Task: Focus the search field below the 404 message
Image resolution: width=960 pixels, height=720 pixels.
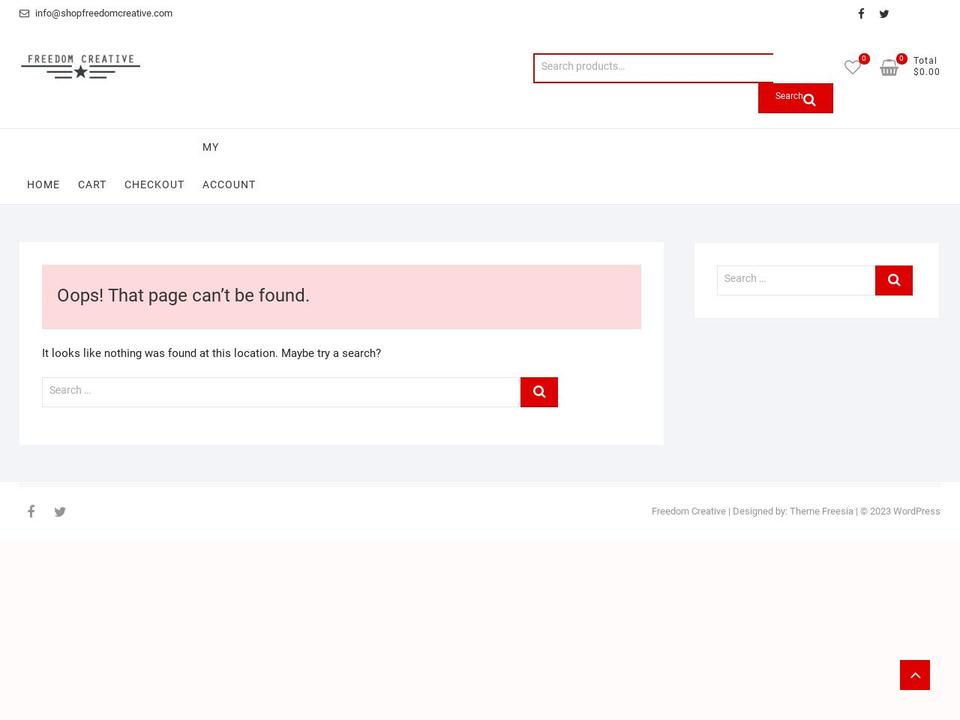Action: click(x=281, y=392)
